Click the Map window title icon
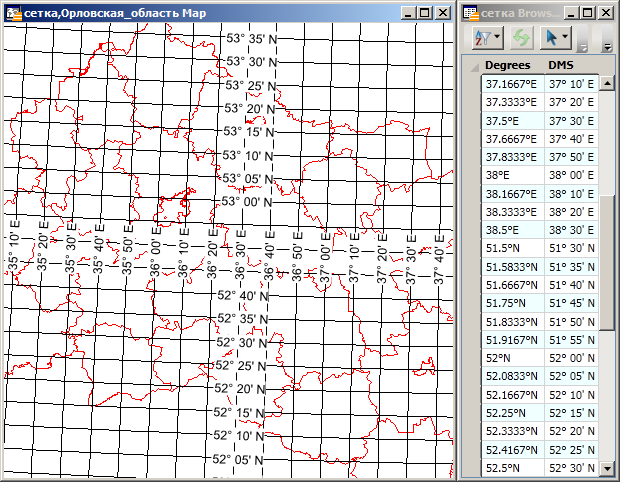The width and height of the screenshot is (620, 482). (x=11, y=12)
